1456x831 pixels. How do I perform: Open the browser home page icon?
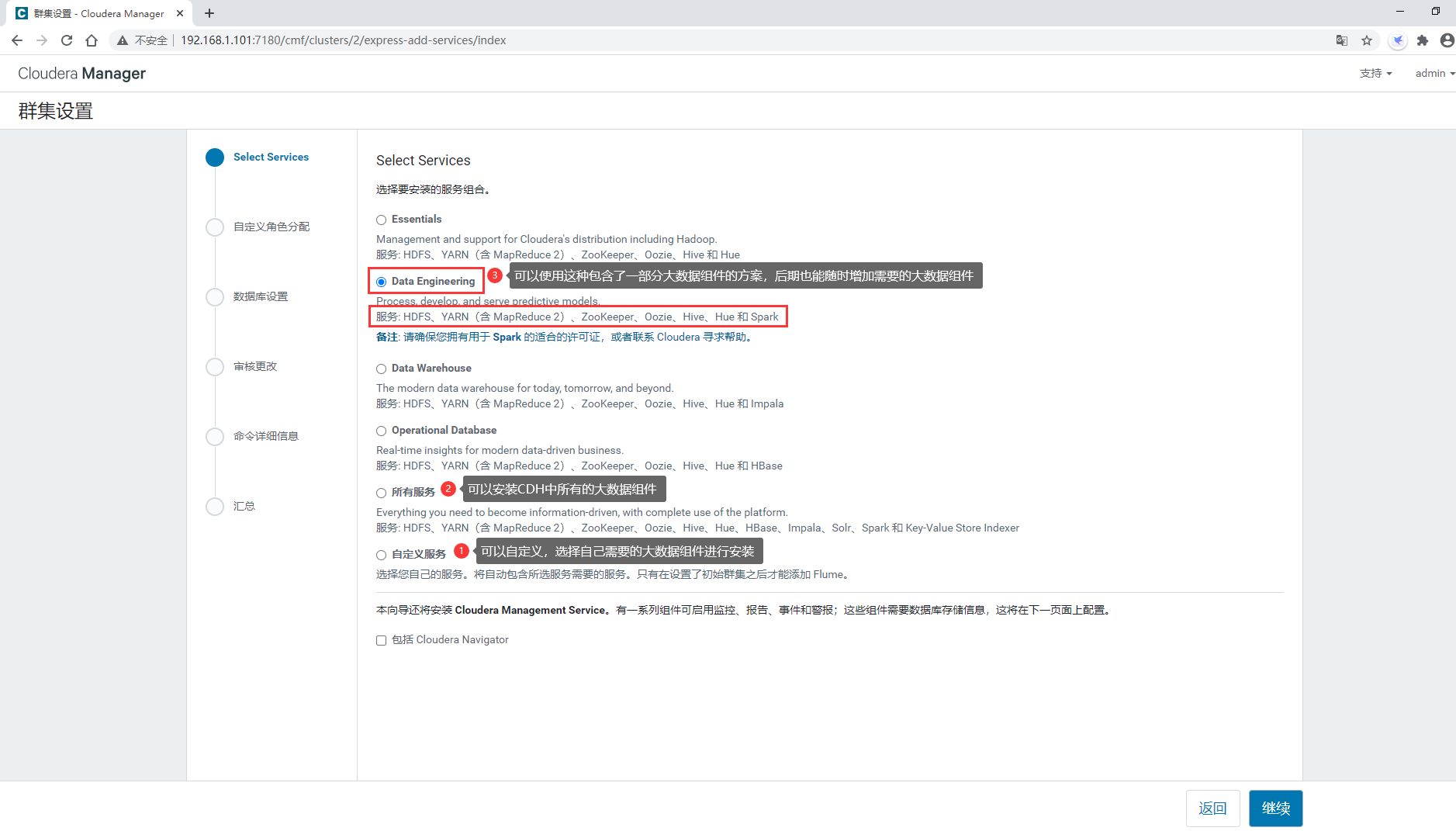[x=92, y=40]
